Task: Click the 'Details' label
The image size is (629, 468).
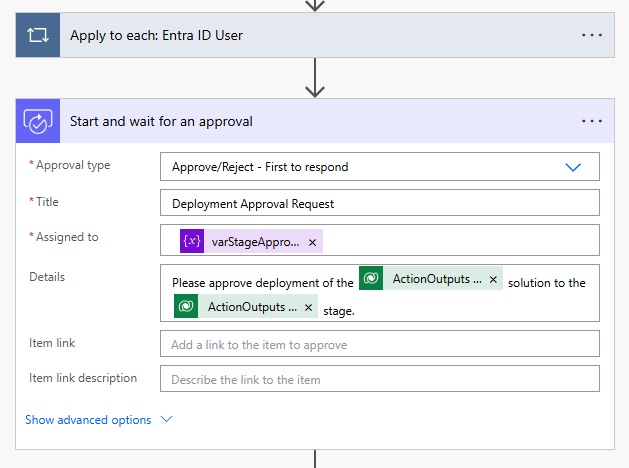Action: (47, 277)
